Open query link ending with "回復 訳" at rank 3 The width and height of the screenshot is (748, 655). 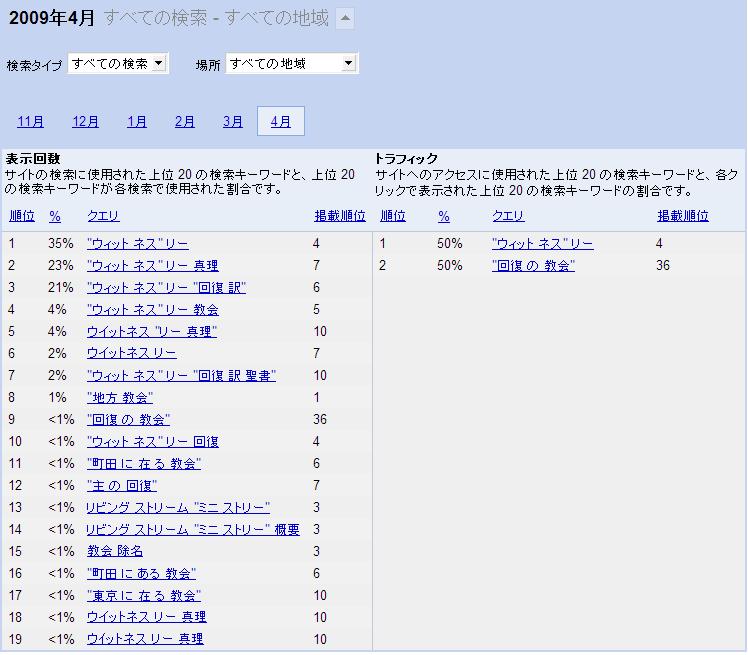pos(166,288)
